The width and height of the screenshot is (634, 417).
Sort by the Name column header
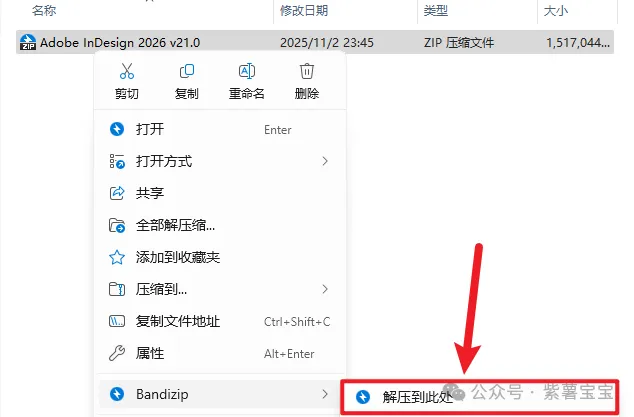pyautogui.click(x=44, y=11)
